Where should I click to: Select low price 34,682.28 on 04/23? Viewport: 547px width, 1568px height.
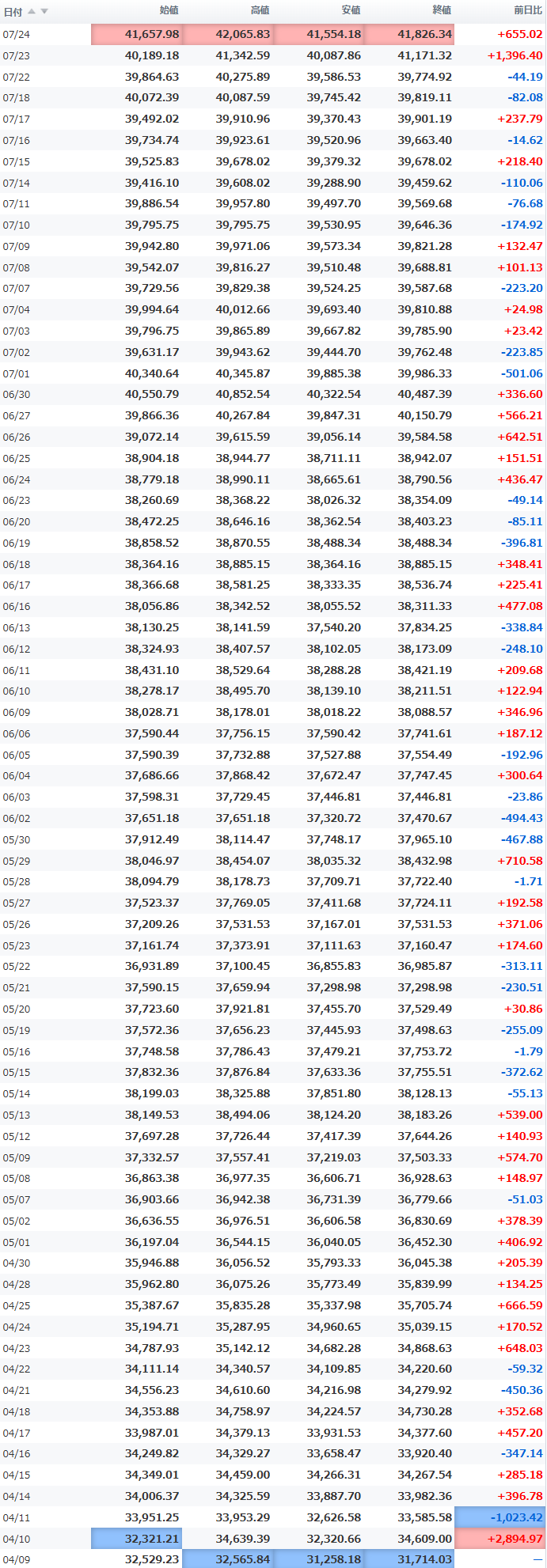[x=334, y=1348]
